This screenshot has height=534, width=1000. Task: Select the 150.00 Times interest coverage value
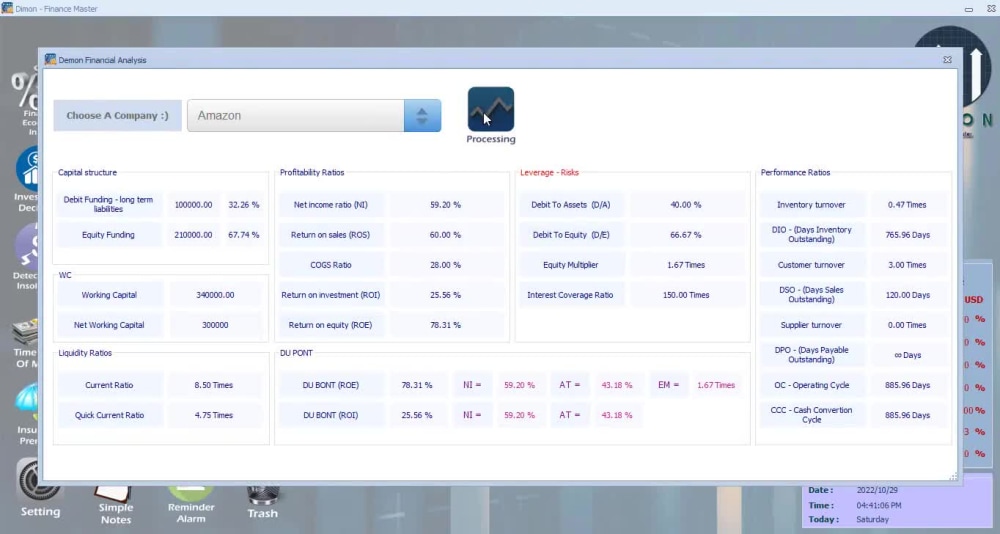[686, 295]
